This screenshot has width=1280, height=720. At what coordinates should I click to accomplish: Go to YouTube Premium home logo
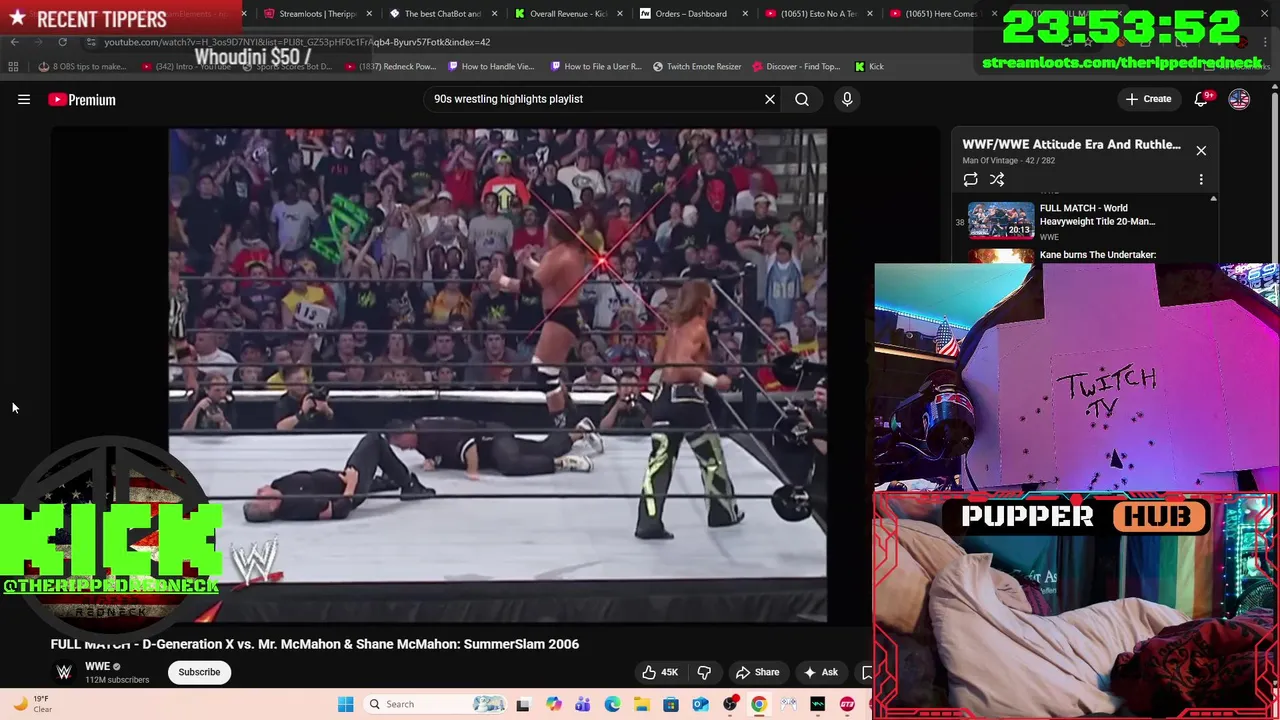tap(82, 99)
